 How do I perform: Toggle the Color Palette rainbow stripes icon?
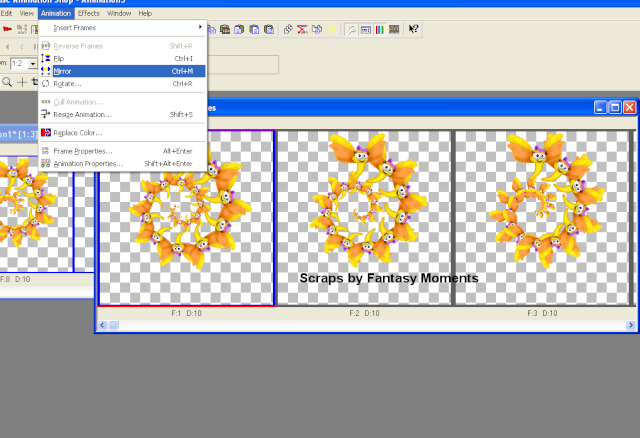pos(380,29)
